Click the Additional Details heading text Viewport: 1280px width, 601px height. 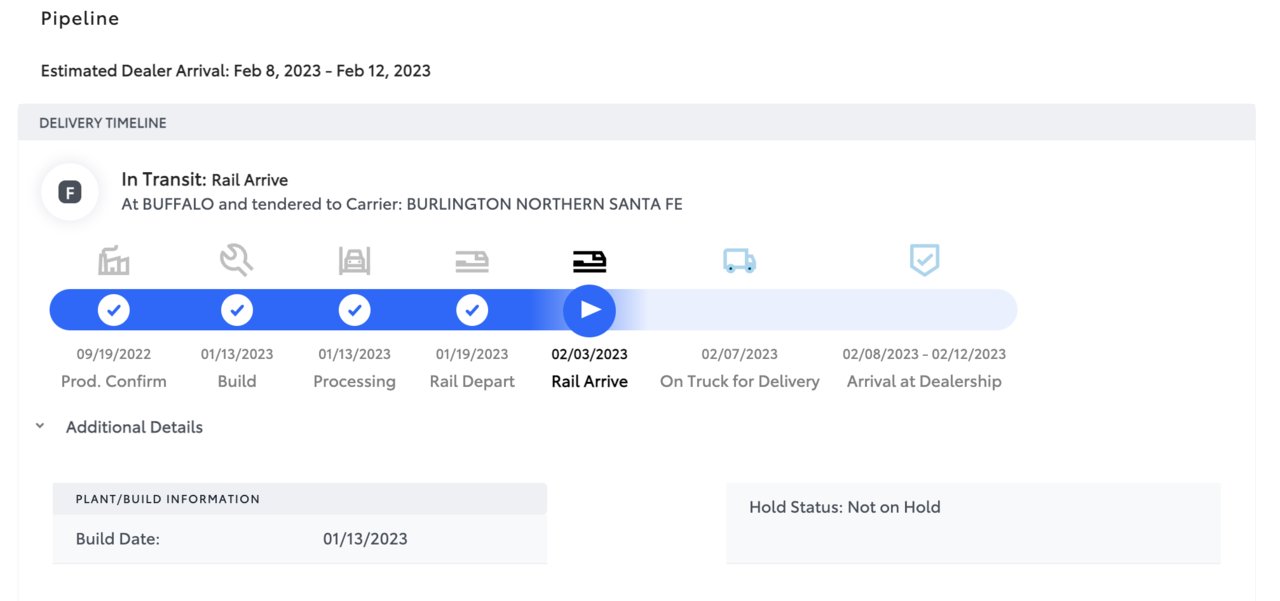tap(134, 427)
